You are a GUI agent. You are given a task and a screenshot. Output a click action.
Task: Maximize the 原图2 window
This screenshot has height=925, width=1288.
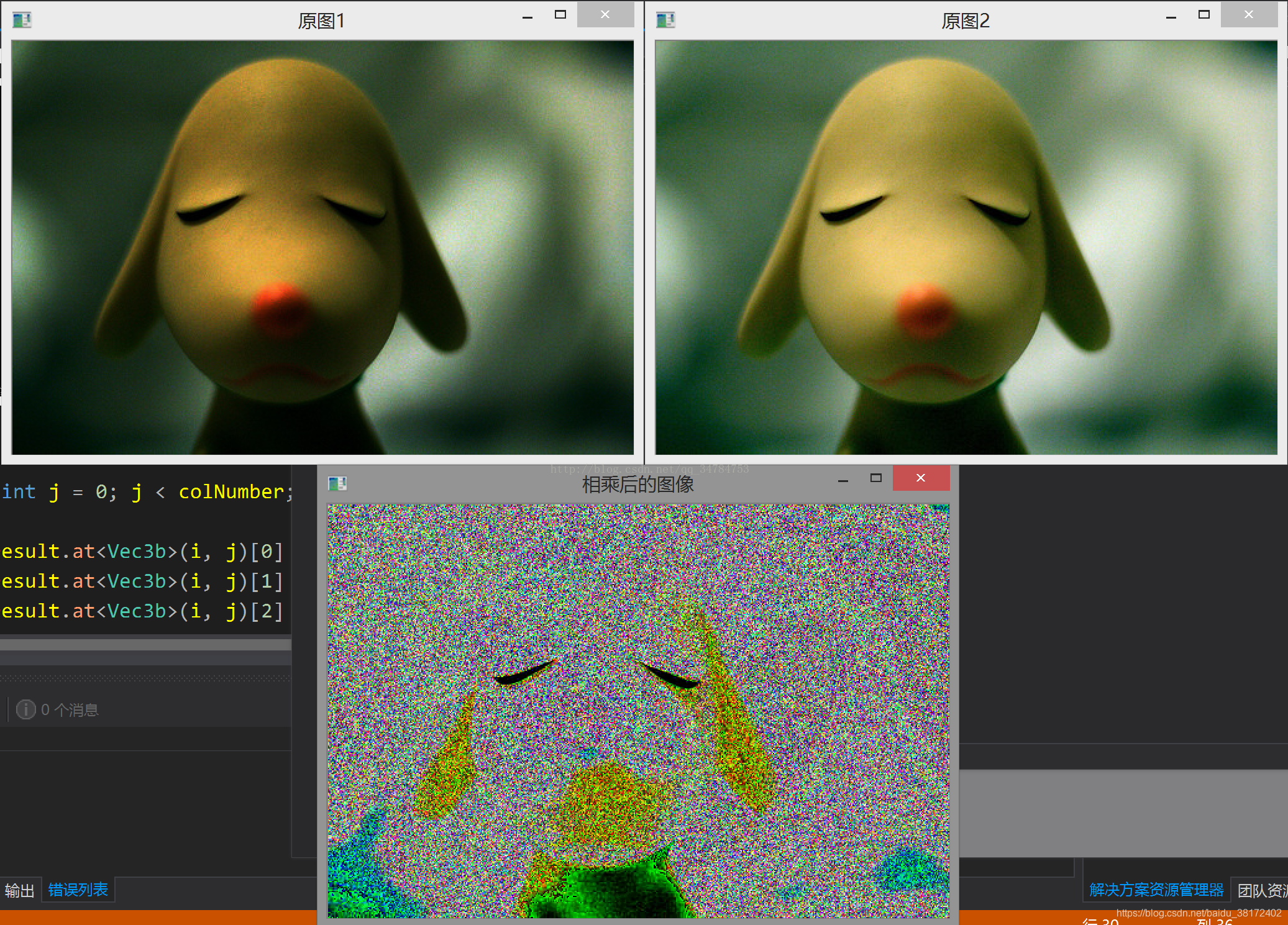1204,15
